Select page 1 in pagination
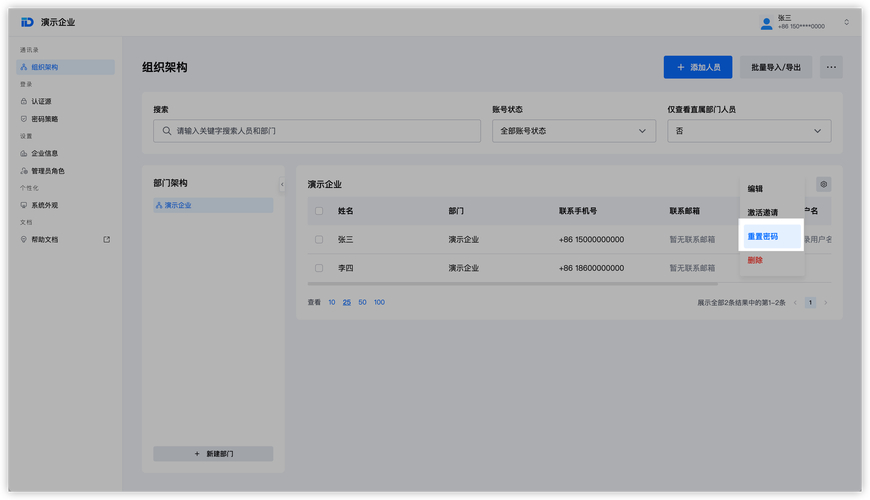This screenshot has height=500, width=870. [x=811, y=302]
